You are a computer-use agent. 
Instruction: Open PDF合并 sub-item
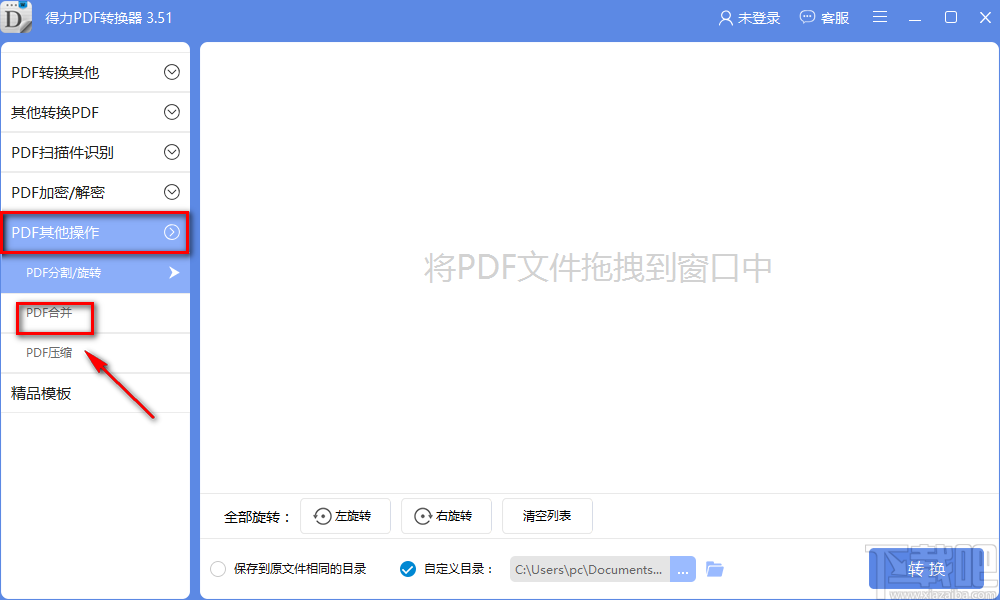(x=96, y=313)
